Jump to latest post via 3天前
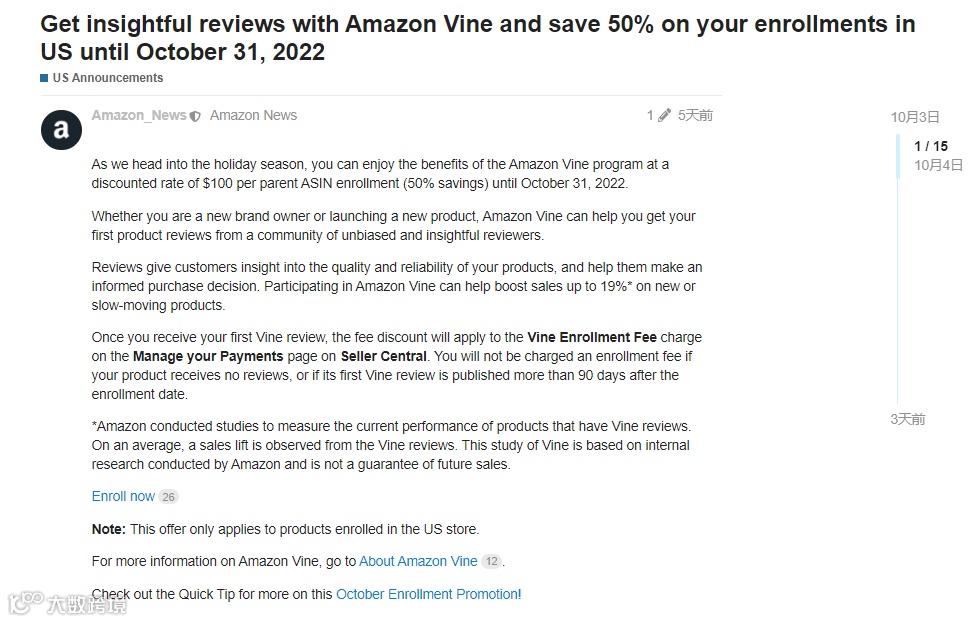This screenshot has height=622, width=969. 907,419
